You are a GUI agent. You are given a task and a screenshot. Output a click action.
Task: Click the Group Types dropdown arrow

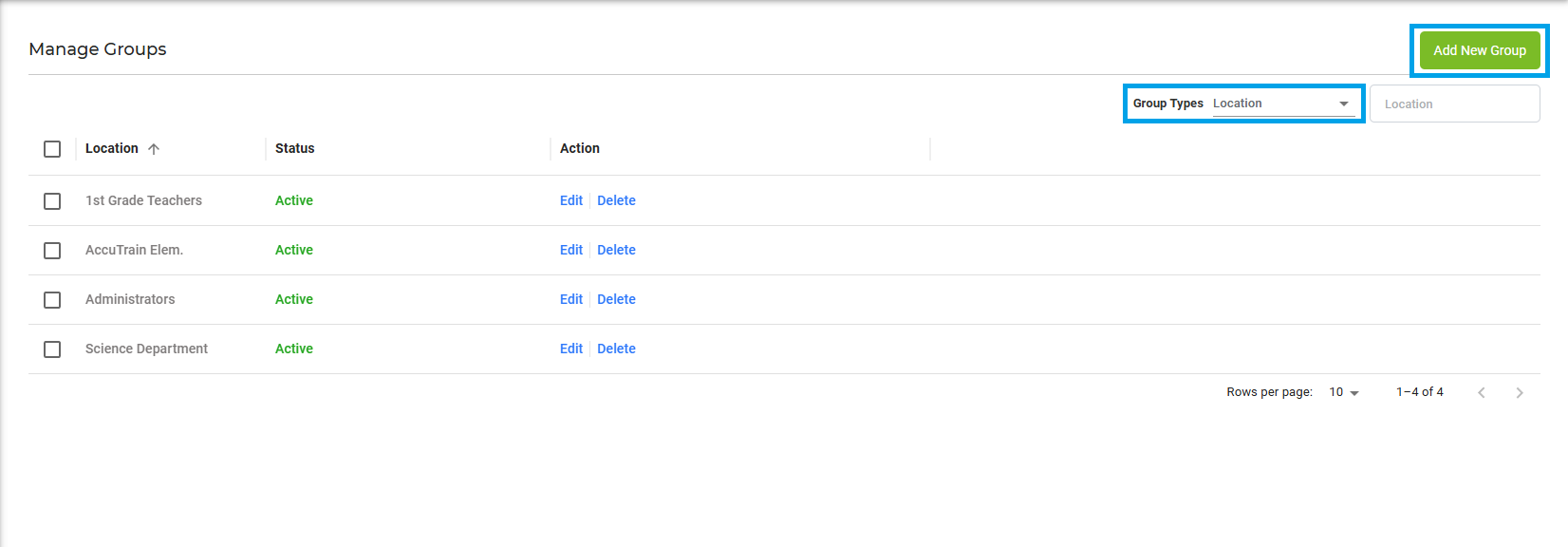click(x=1343, y=104)
